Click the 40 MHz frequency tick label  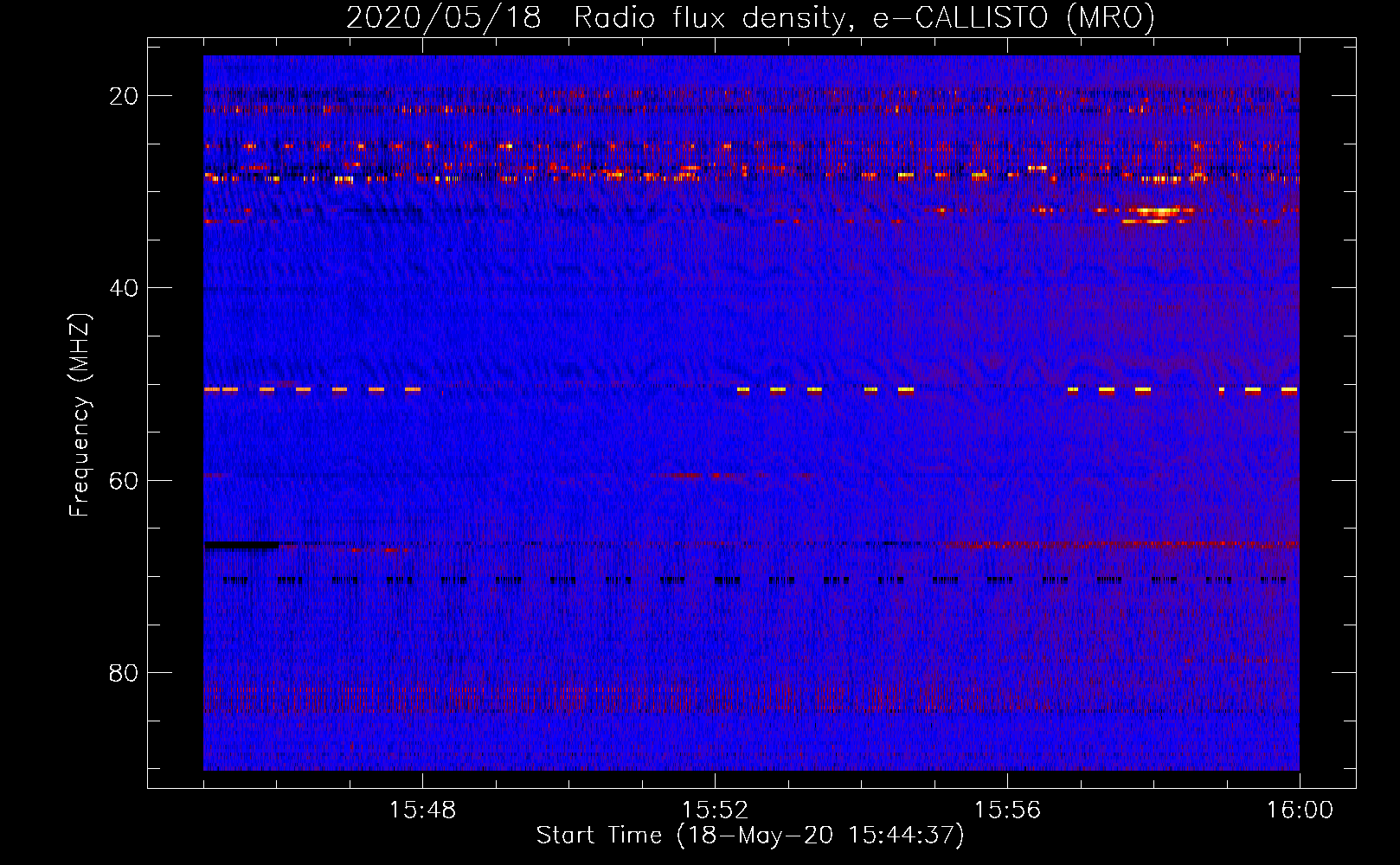tap(124, 288)
